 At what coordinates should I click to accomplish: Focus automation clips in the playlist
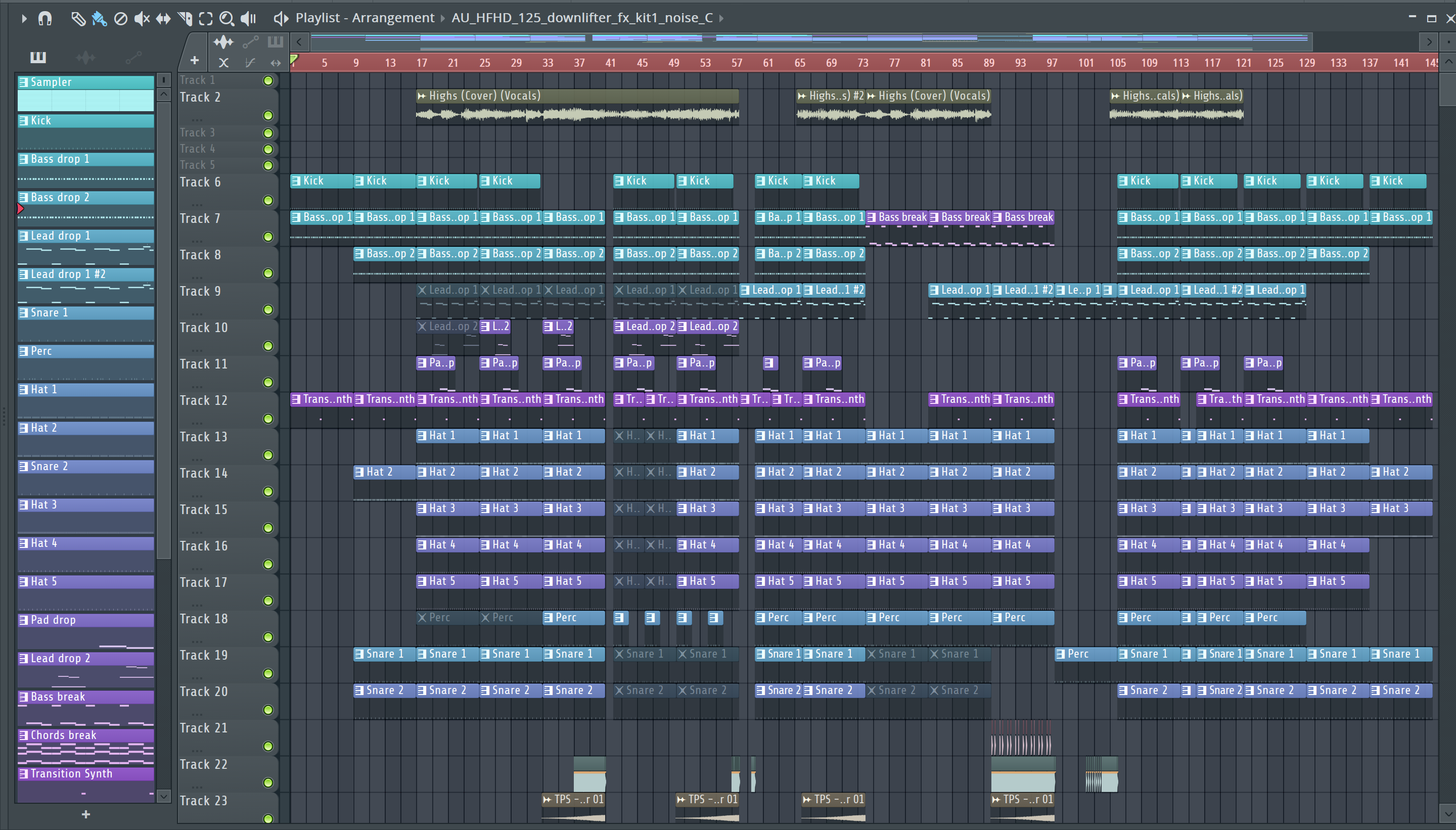[x=250, y=41]
